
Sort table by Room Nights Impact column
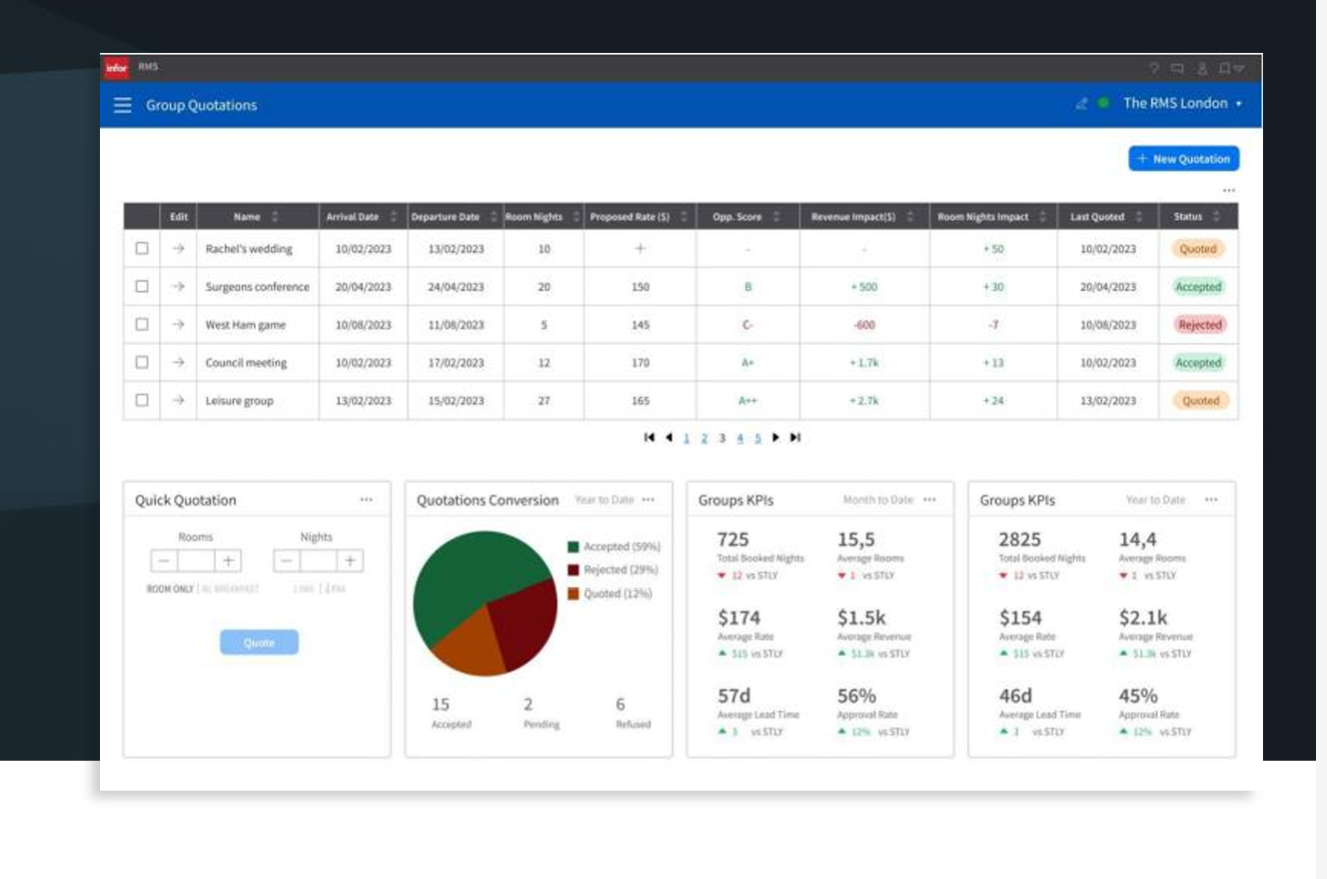click(x=1043, y=217)
